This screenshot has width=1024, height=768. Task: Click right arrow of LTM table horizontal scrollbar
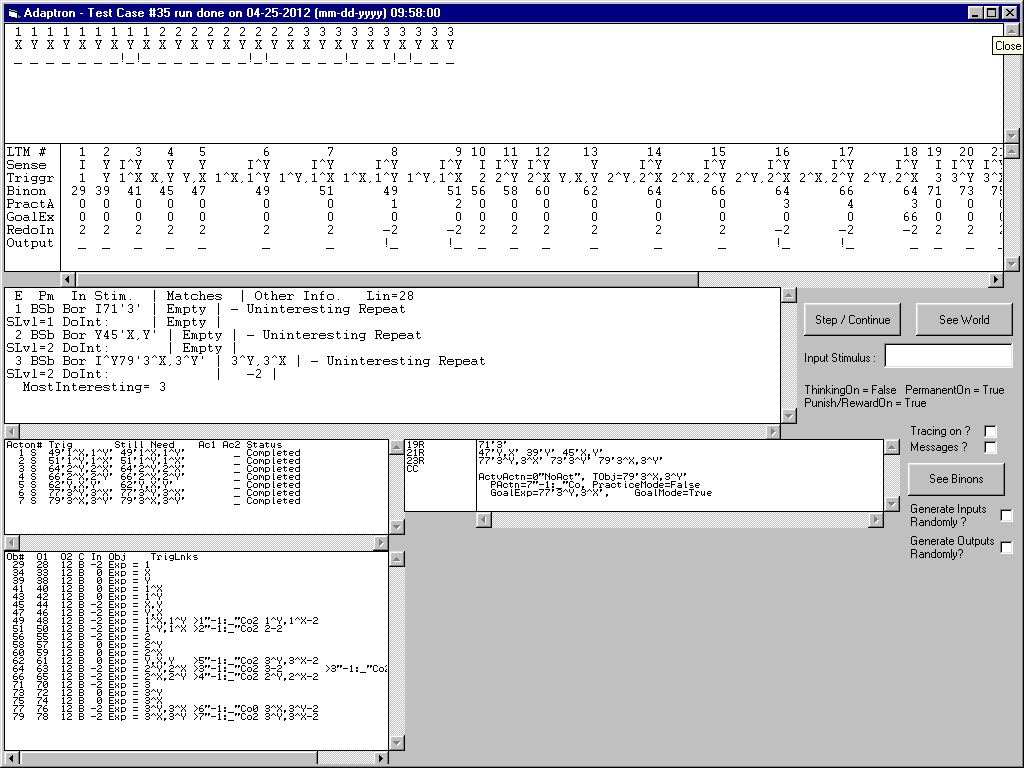coord(996,280)
